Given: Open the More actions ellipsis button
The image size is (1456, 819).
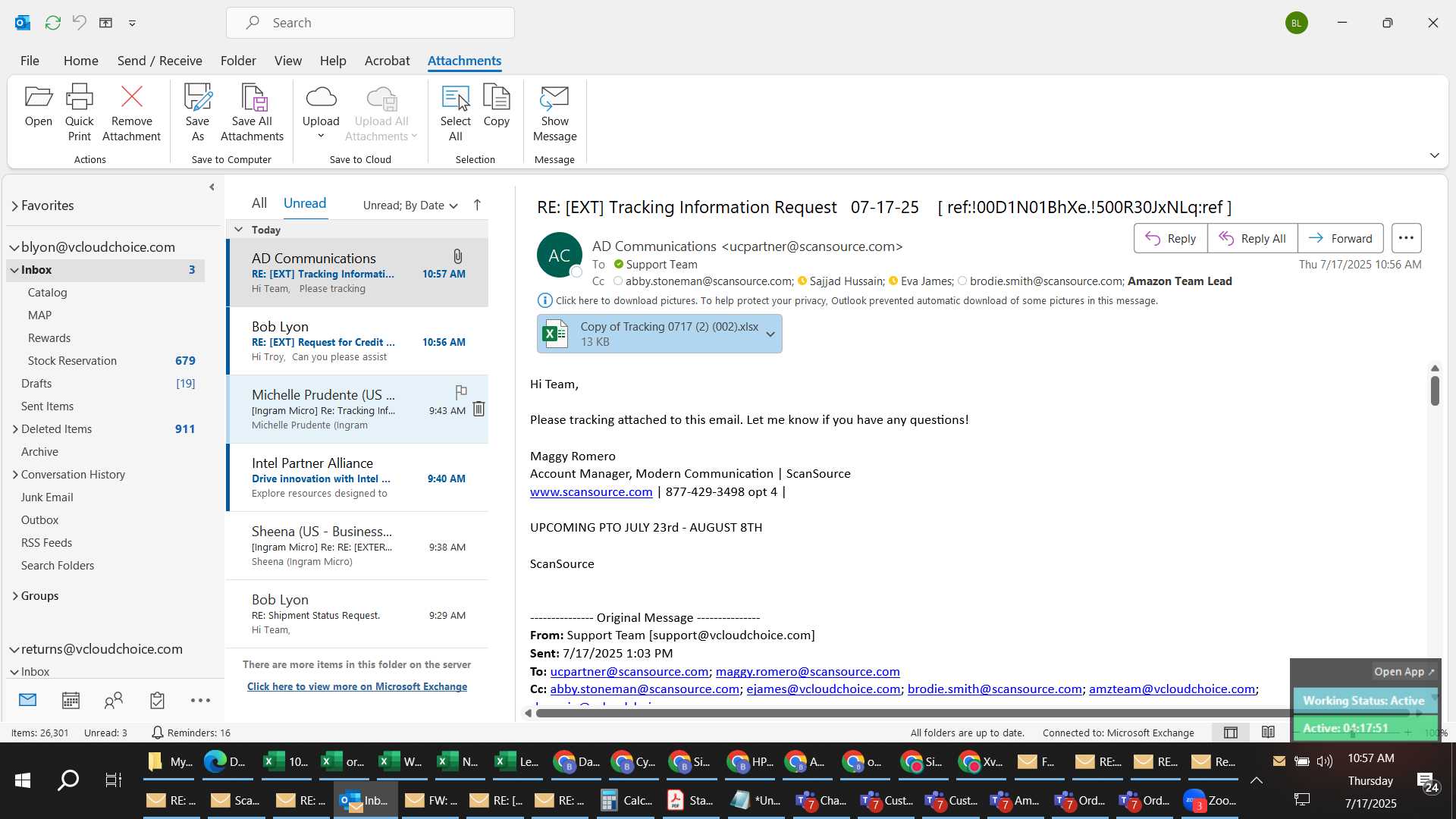Looking at the screenshot, I should (1406, 238).
